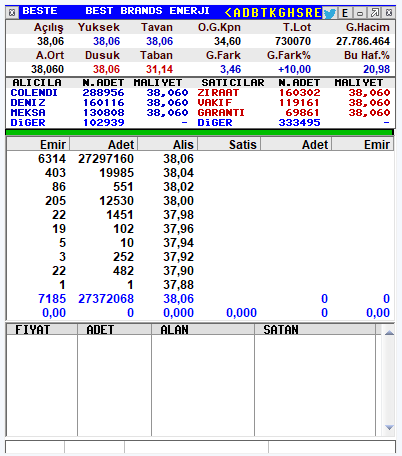The width and height of the screenshot is (402, 456).
Task: Click the yellow letter A shortcut
Action: pos(237,13)
